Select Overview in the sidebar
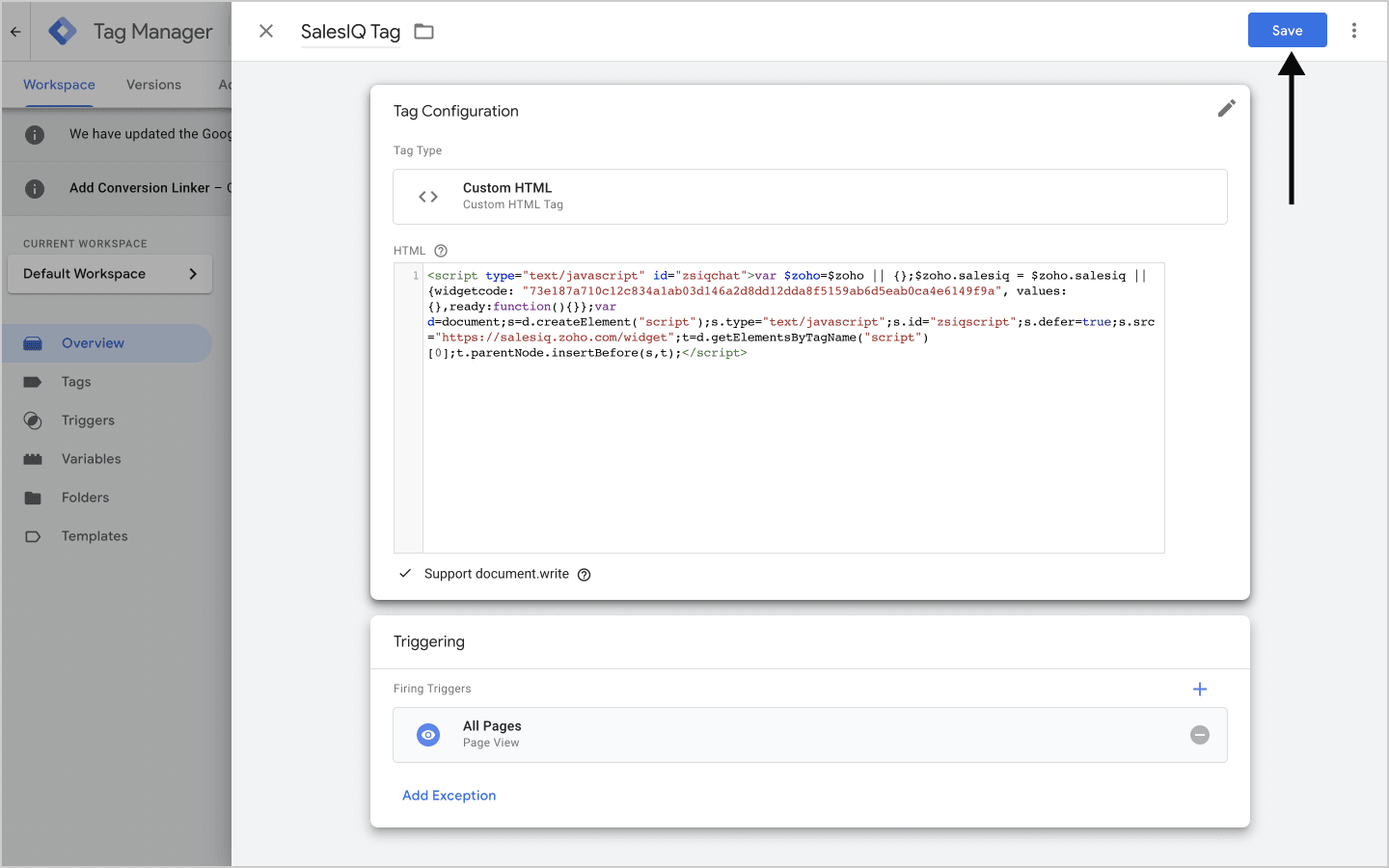Screen dimensions: 1389x868 (x=106, y=343)
